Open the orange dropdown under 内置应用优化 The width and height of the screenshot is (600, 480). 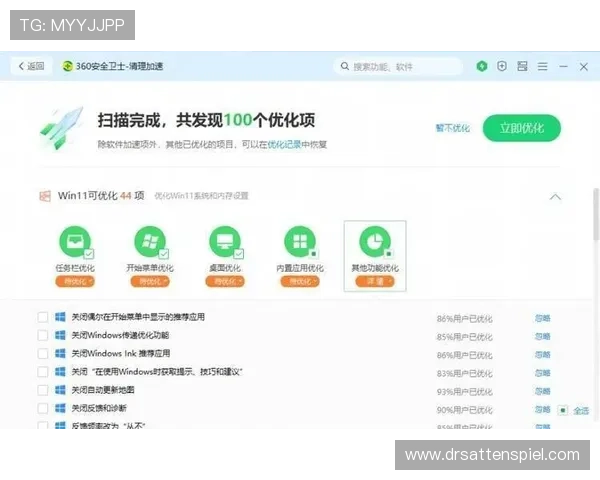(x=300, y=282)
